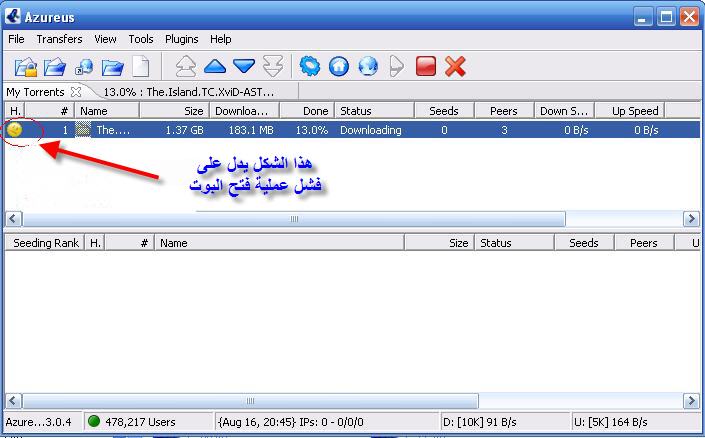Click the upper table horizontal scrollbar thumb
Viewport: 705px width, 438px height.
pos(294,219)
